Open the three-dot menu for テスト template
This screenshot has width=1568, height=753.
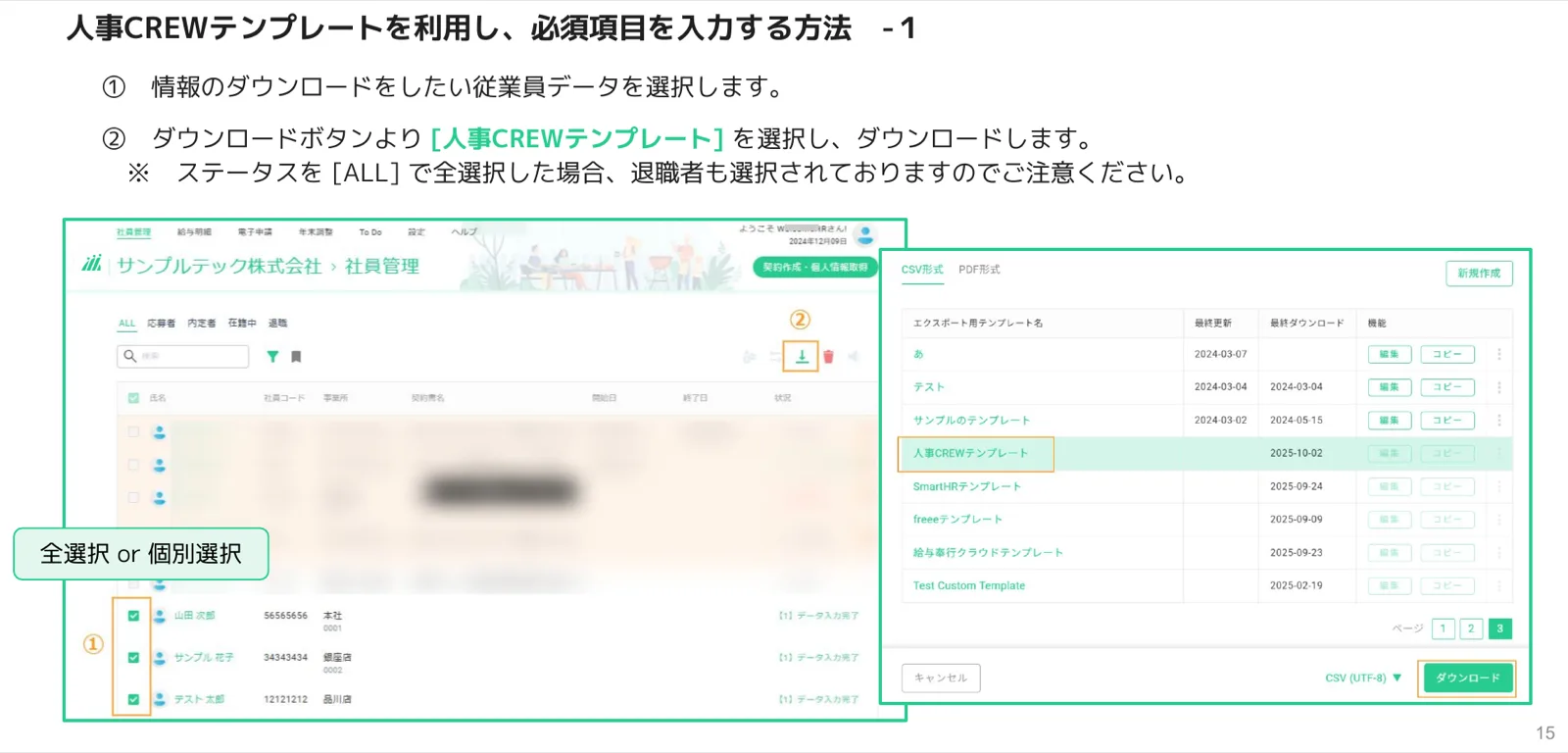coord(1499,387)
